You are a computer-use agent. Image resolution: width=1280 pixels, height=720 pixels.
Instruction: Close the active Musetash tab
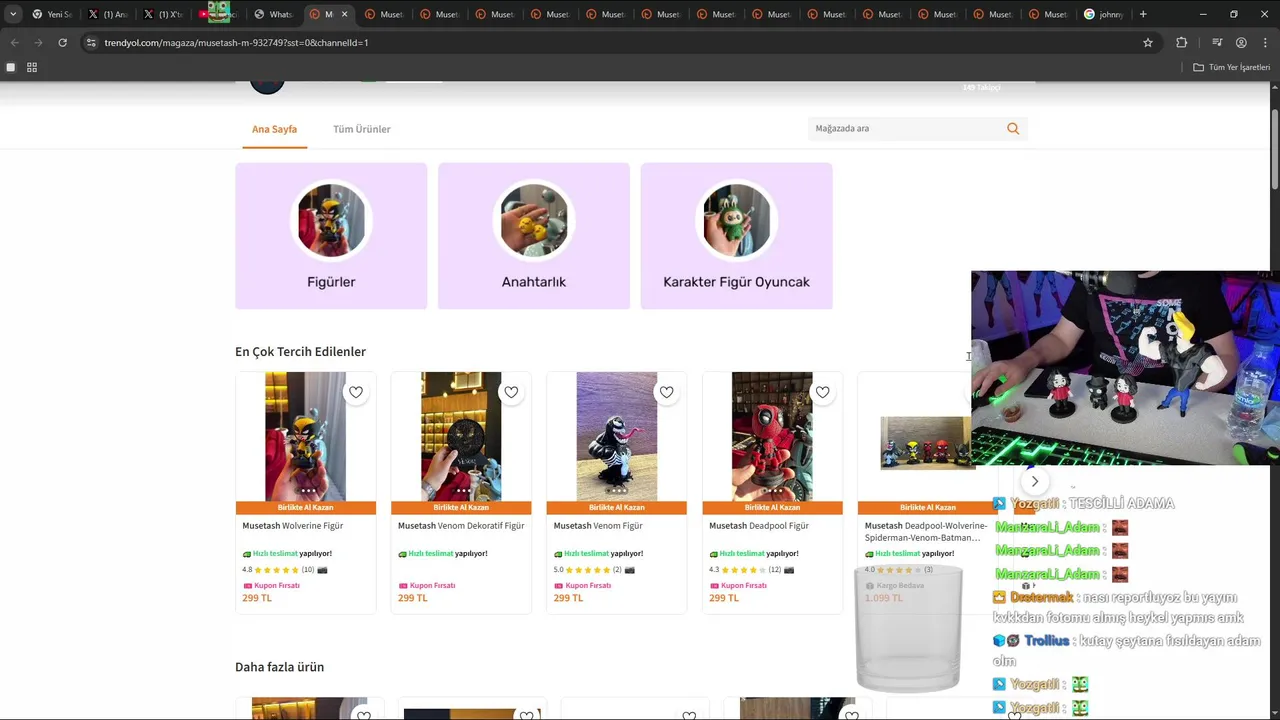344,14
